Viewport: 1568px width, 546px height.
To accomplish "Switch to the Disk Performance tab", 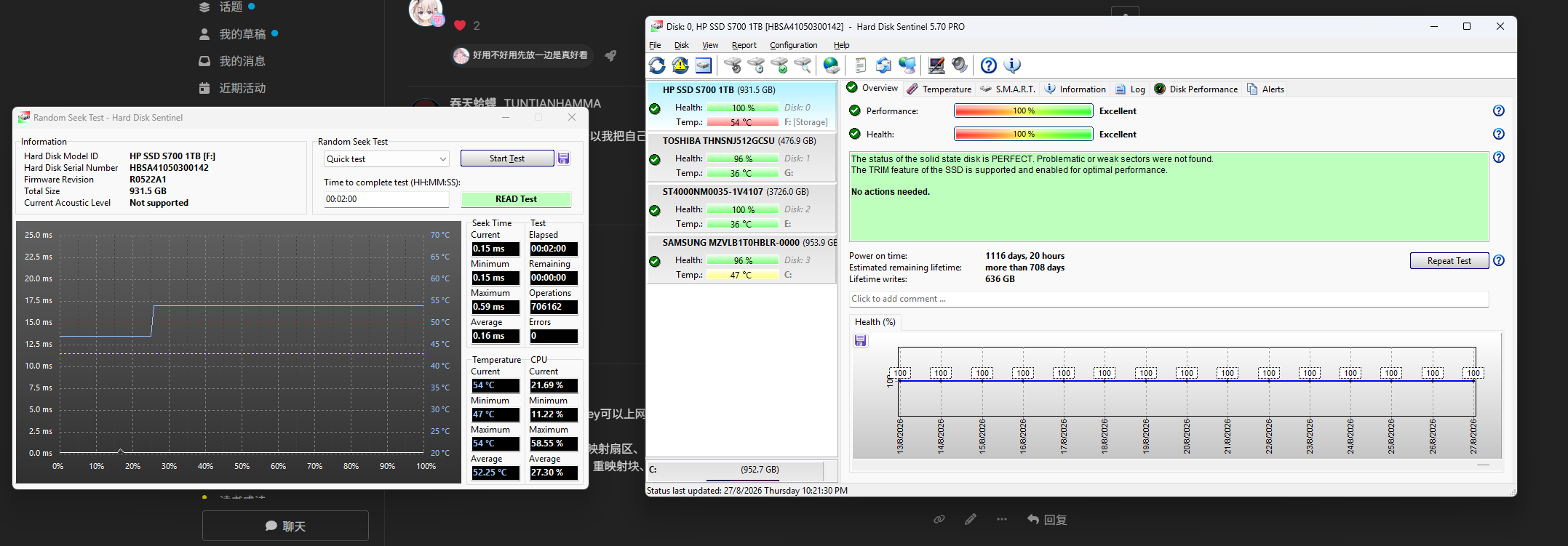I will 1196,89.
